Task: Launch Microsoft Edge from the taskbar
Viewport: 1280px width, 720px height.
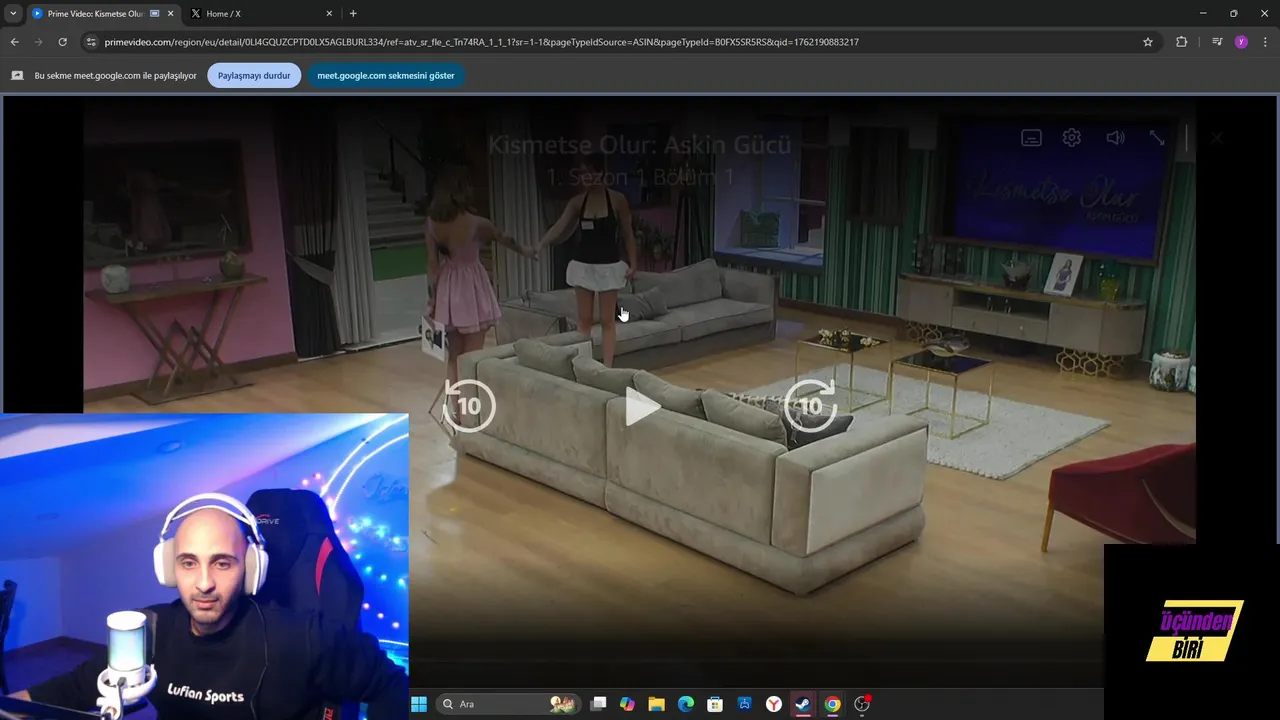Action: pos(686,704)
